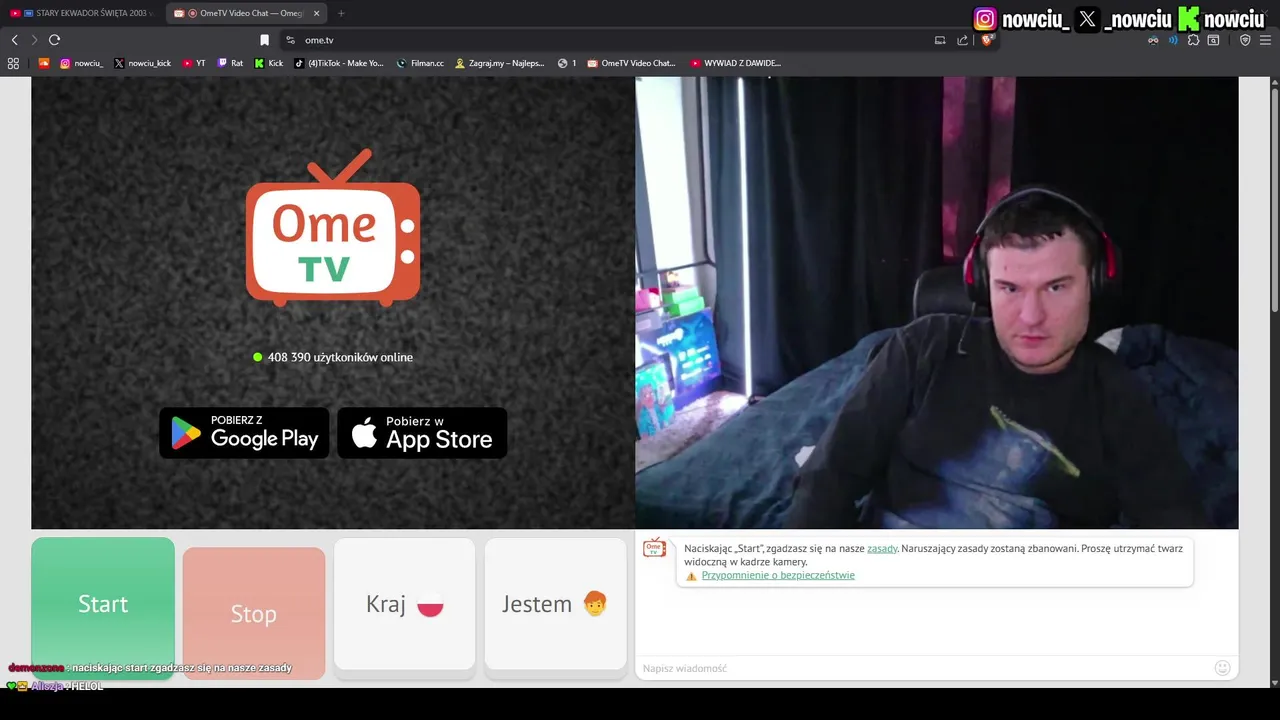Click the browser forward arrow

coord(34,40)
